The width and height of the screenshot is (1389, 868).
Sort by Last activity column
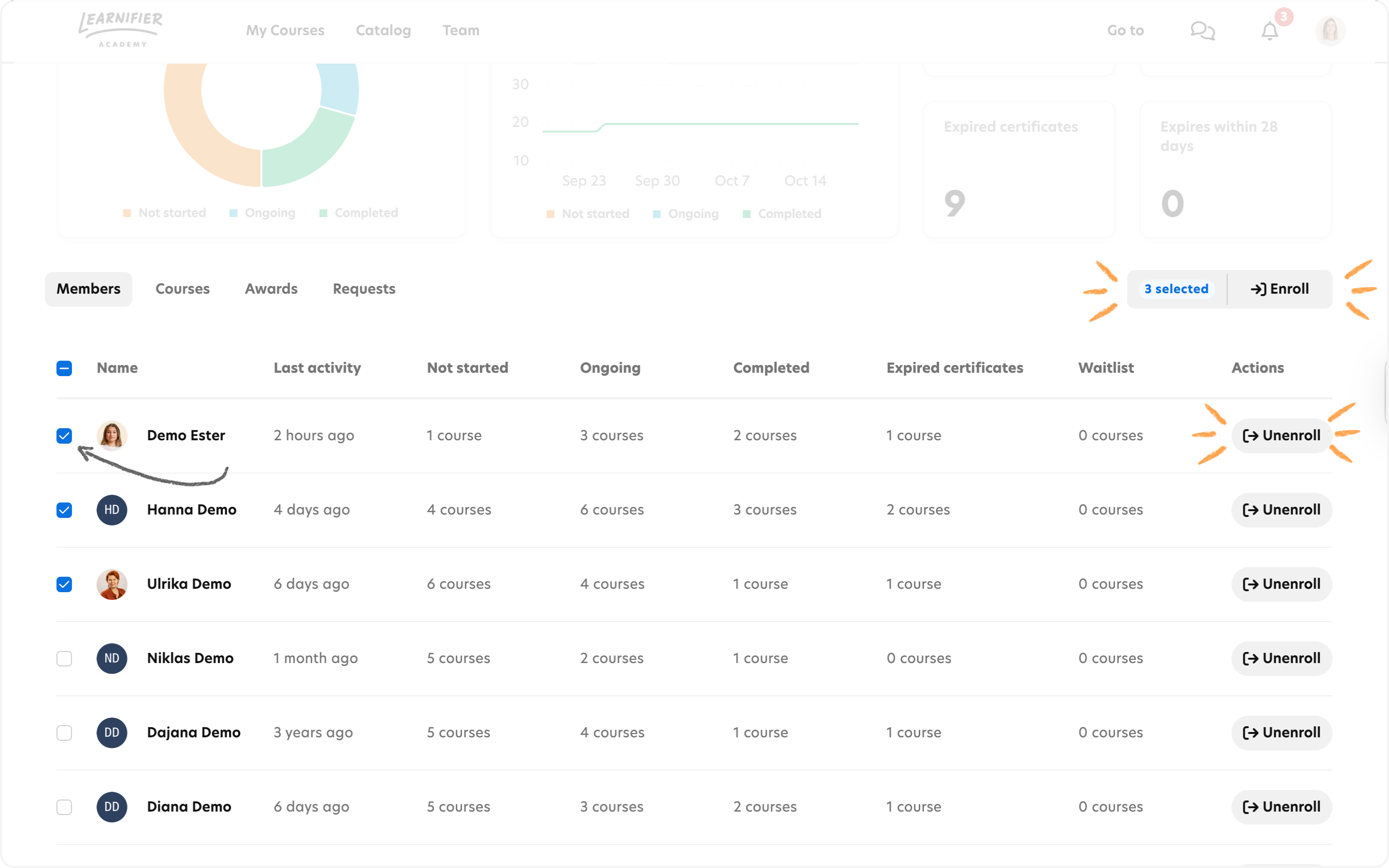point(317,368)
